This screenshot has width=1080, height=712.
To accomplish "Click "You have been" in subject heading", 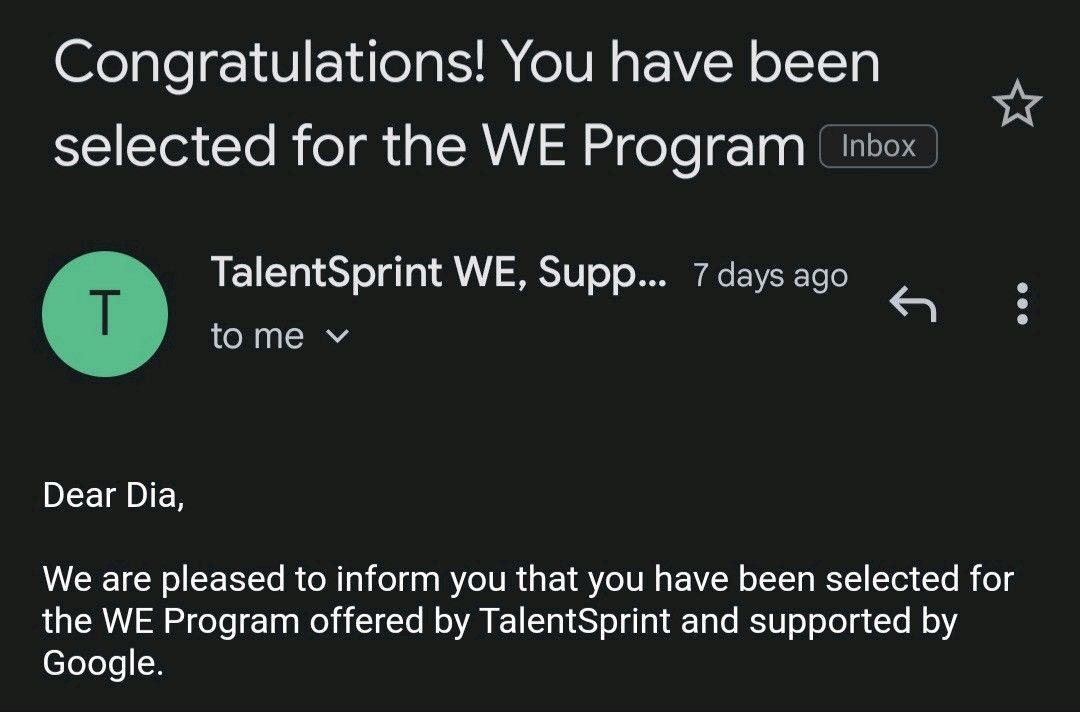I will click(x=690, y=63).
